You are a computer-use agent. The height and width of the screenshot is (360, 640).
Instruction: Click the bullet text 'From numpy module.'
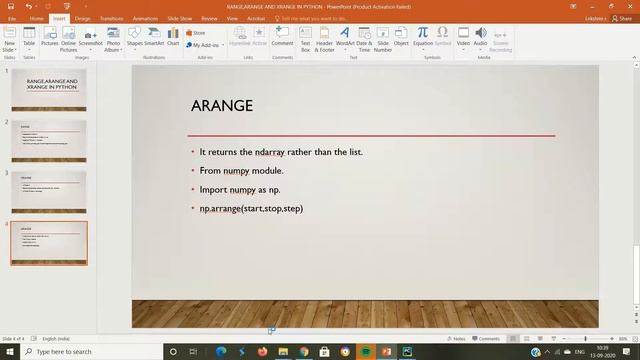(241, 171)
